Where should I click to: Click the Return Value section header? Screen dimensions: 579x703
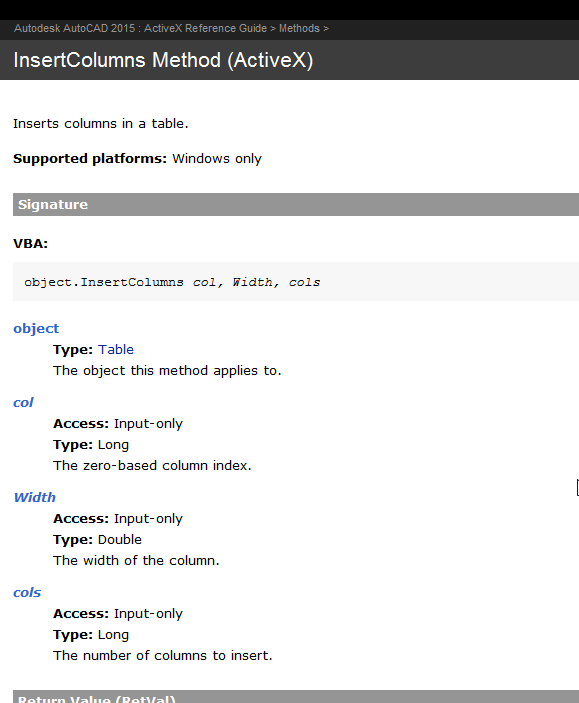296,697
